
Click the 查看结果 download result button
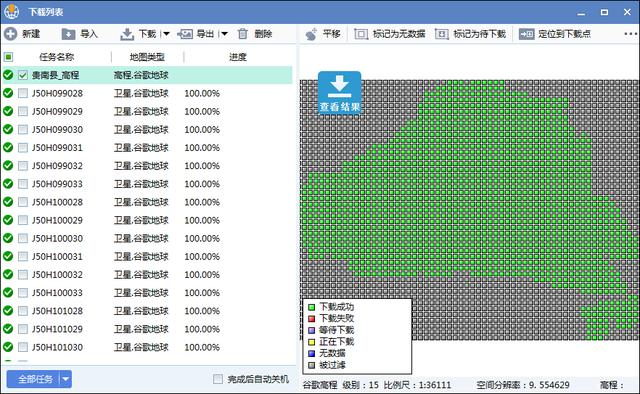[340, 92]
